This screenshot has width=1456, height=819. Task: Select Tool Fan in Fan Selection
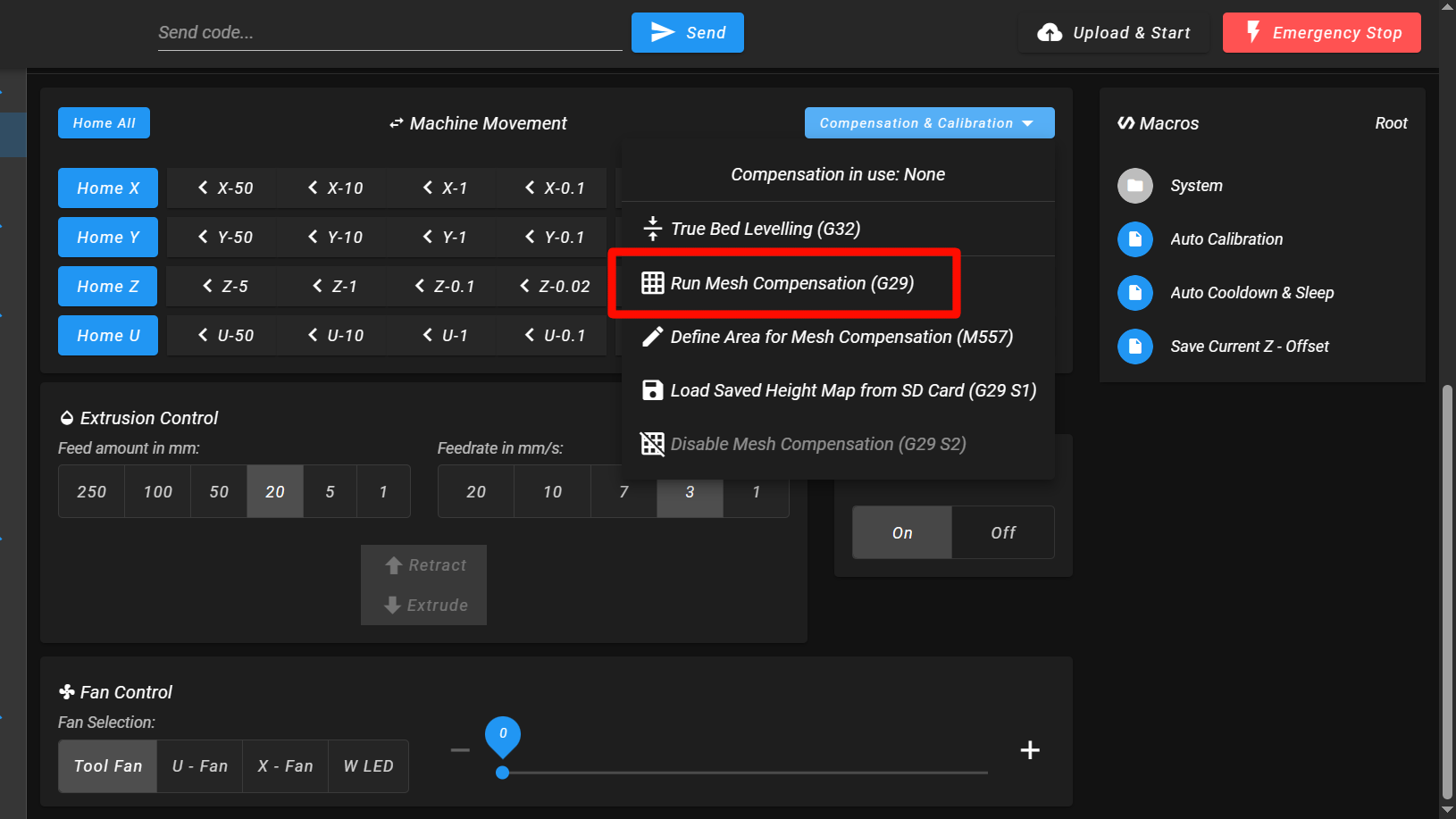(108, 766)
